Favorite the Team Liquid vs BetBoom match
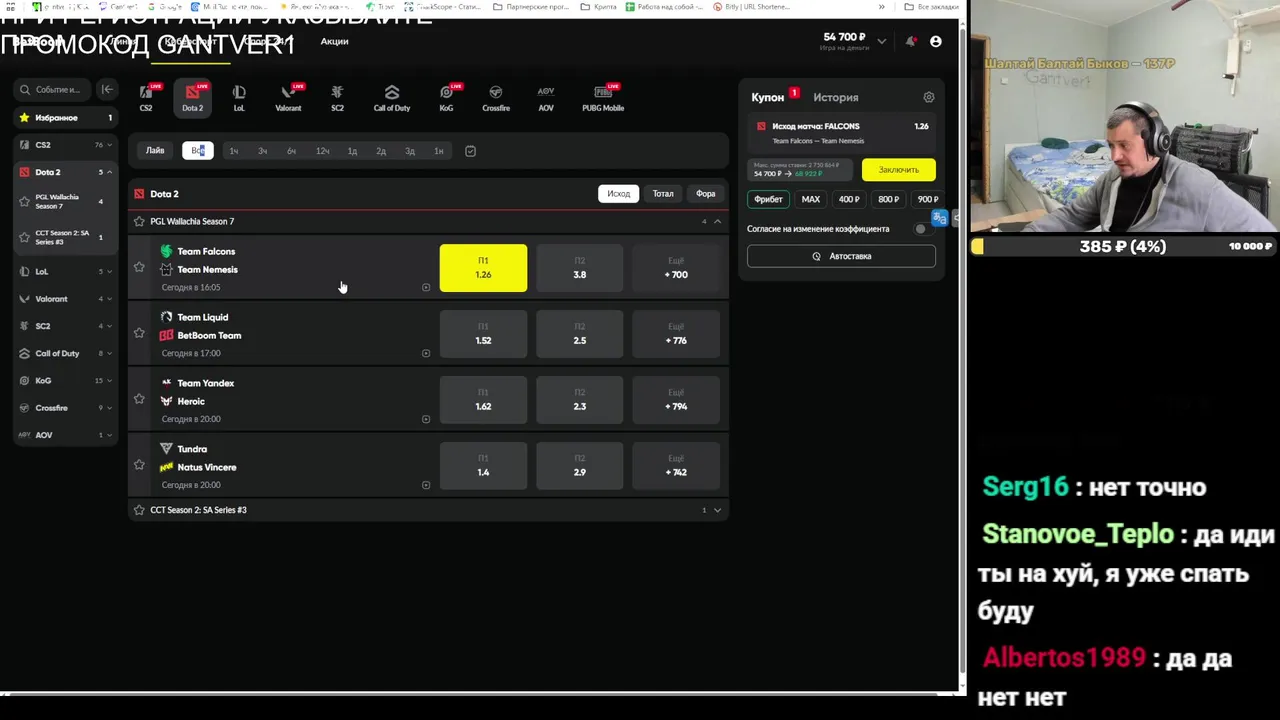The width and height of the screenshot is (1280, 720). click(x=139, y=333)
